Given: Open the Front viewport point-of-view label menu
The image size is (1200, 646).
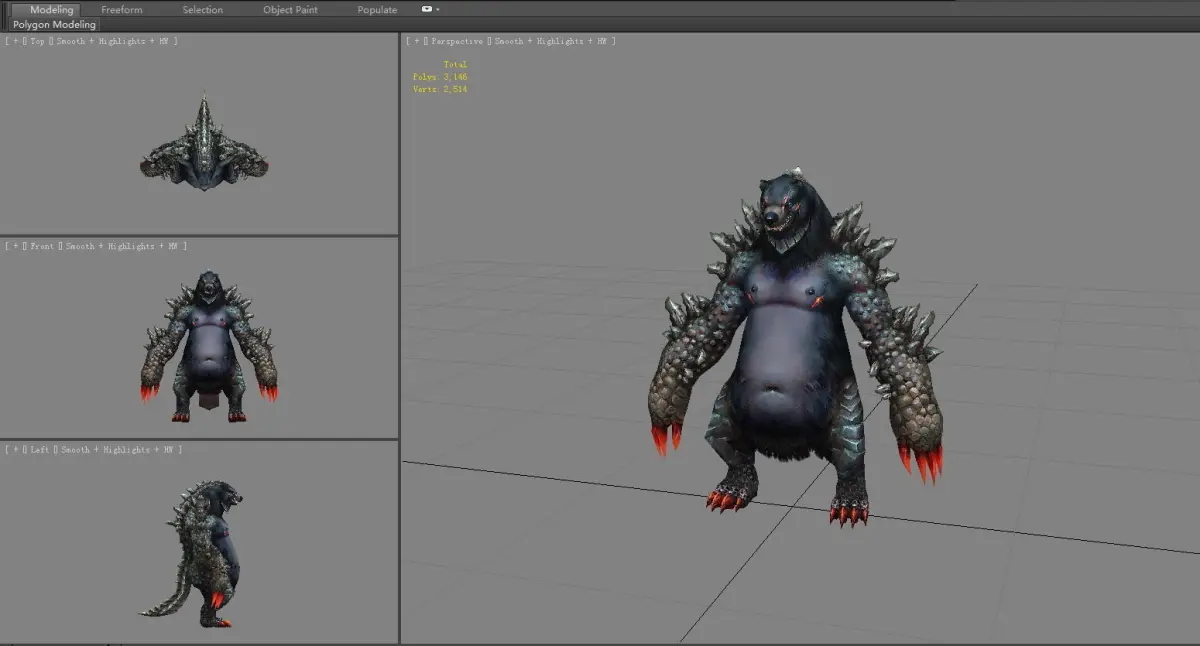Looking at the screenshot, I should 42,246.
